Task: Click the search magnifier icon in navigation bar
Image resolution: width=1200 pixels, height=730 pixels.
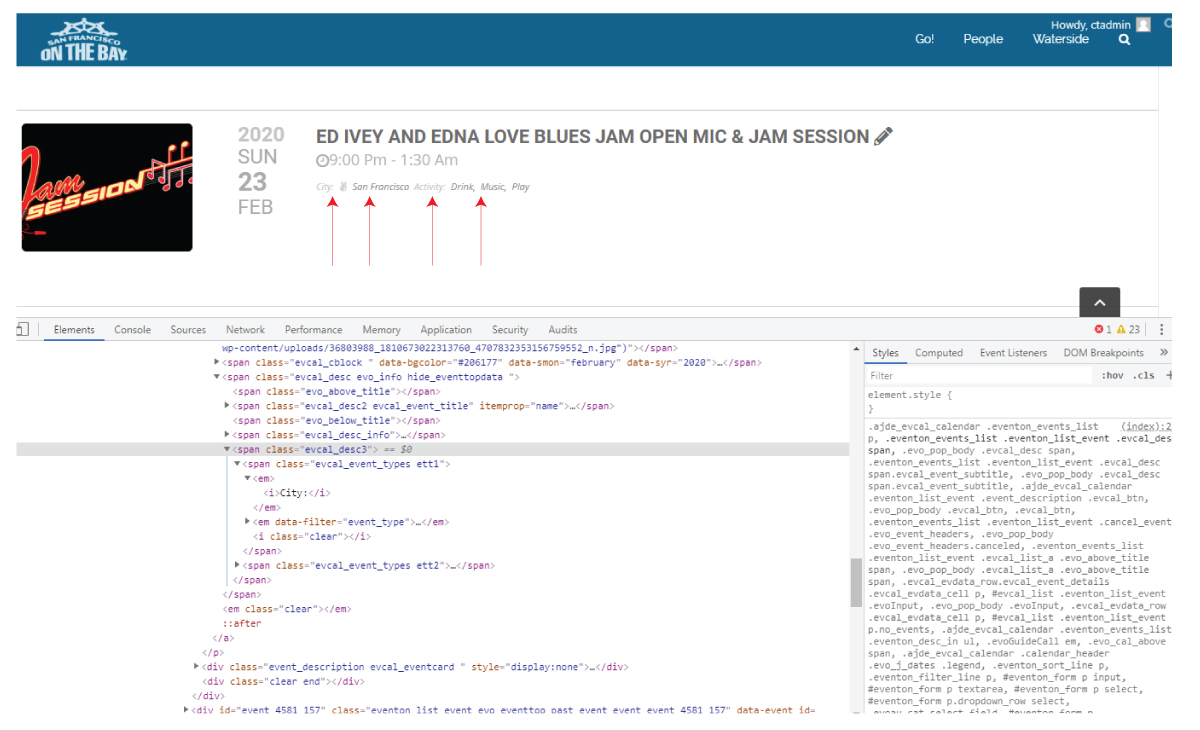Action: coord(1124,40)
